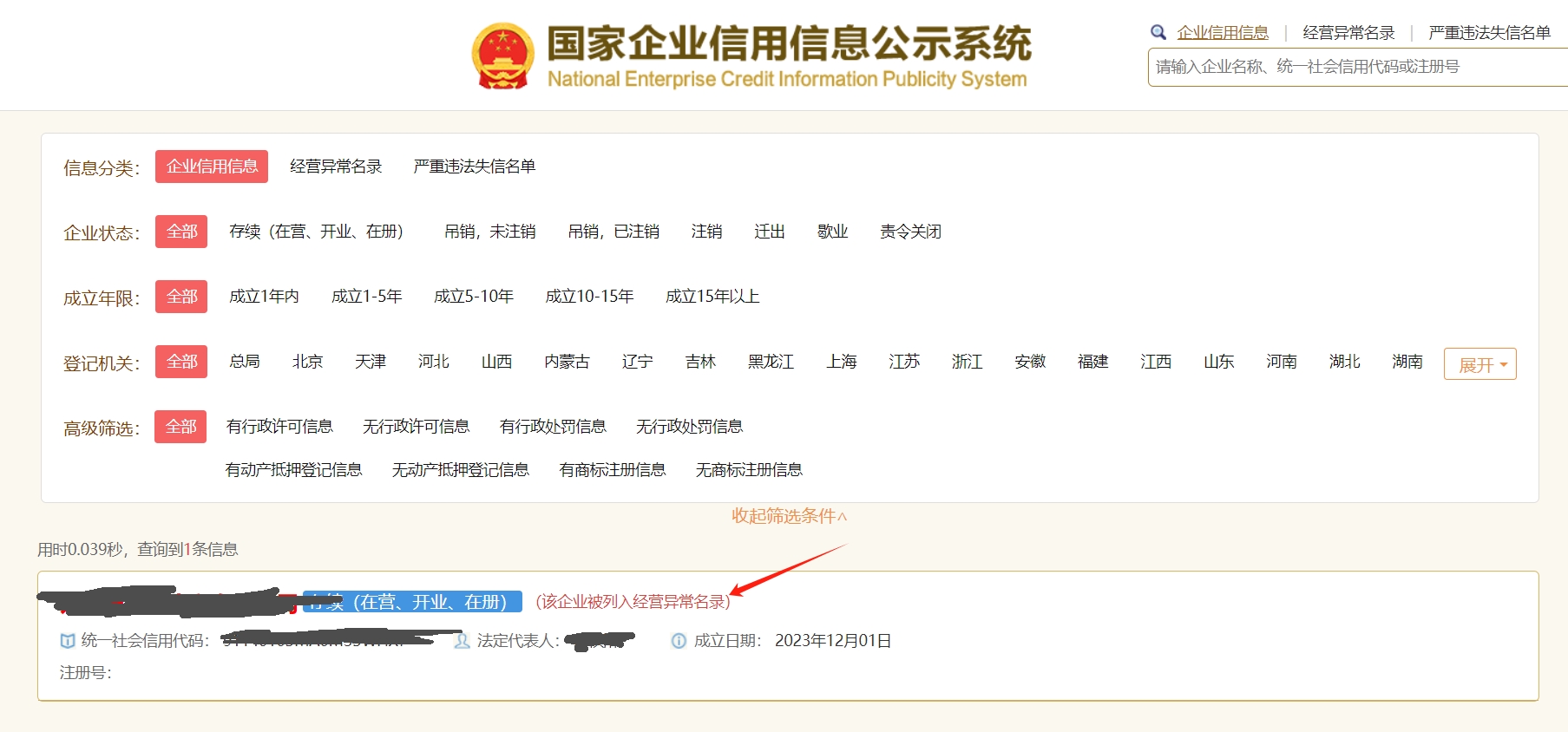Click the 存续（在营、开业、在册）status badge
This screenshot has width=1568, height=732.
(412, 602)
